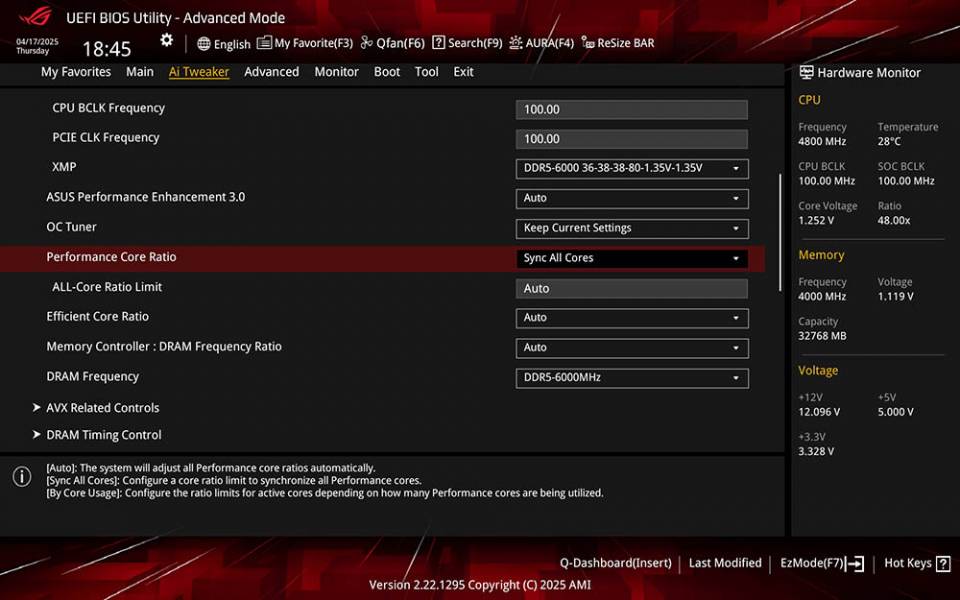Image resolution: width=960 pixels, height=600 pixels.
Task: Click the Hot Keys question-mark icon
Action: tap(943, 563)
